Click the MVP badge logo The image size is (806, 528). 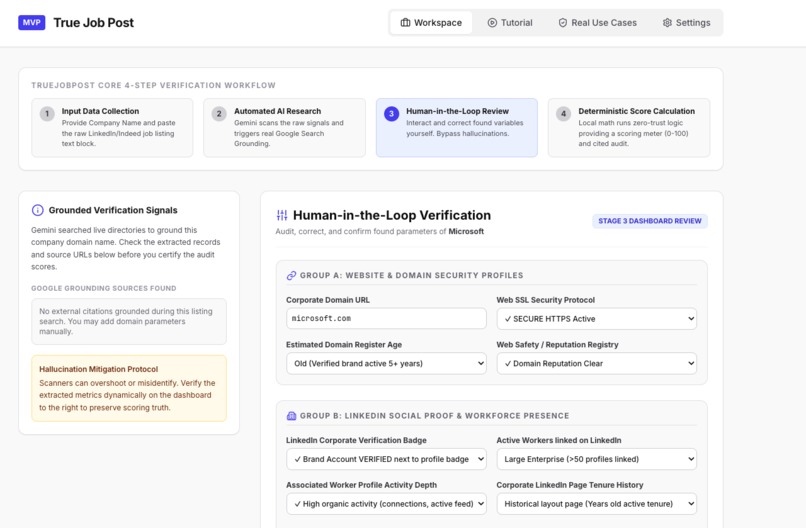pos(32,23)
